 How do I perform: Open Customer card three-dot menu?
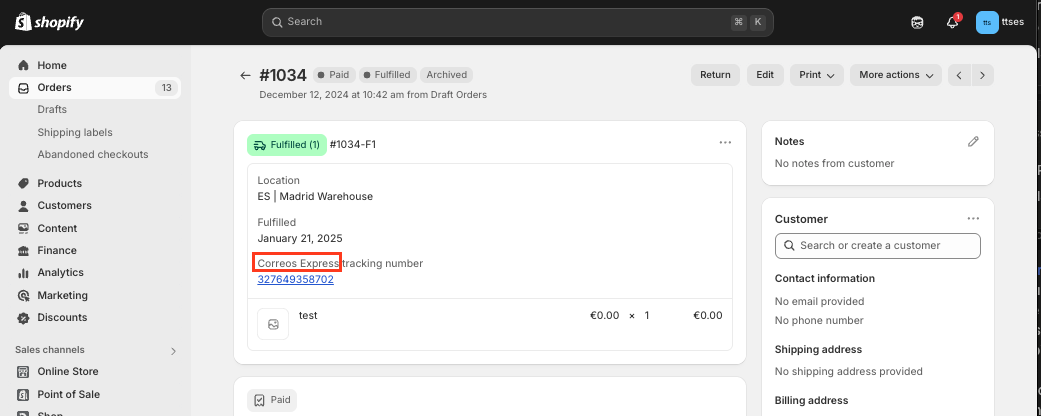973,218
